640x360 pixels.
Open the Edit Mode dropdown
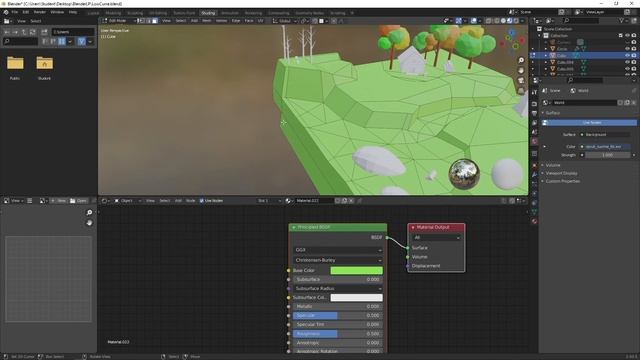click(x=119, y=21)
